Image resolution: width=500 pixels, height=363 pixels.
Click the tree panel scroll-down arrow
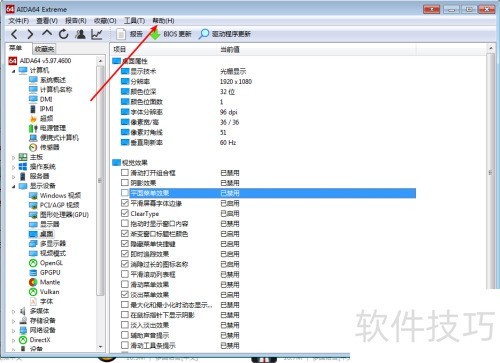pos(101,347)
